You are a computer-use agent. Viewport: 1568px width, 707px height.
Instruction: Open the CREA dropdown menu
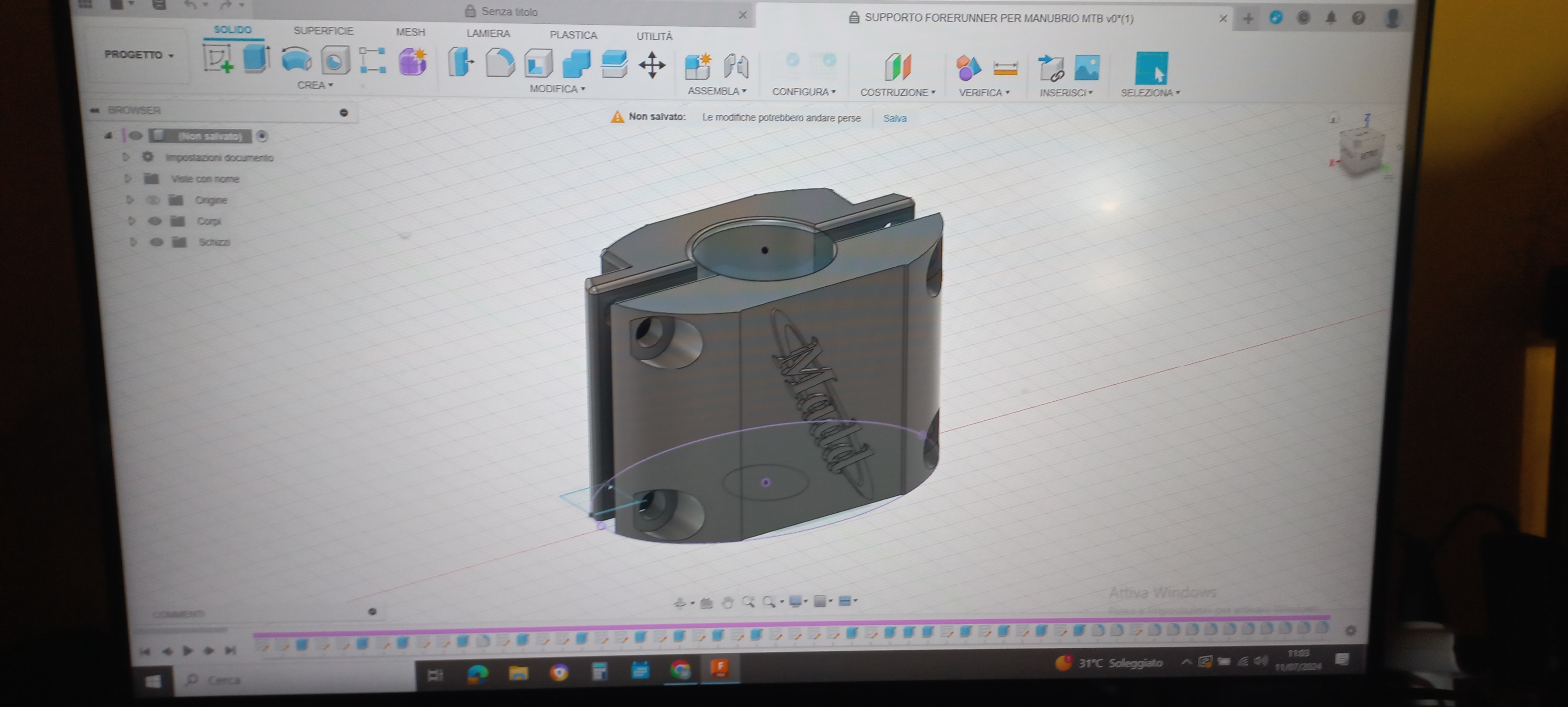(x=315, y=85)
